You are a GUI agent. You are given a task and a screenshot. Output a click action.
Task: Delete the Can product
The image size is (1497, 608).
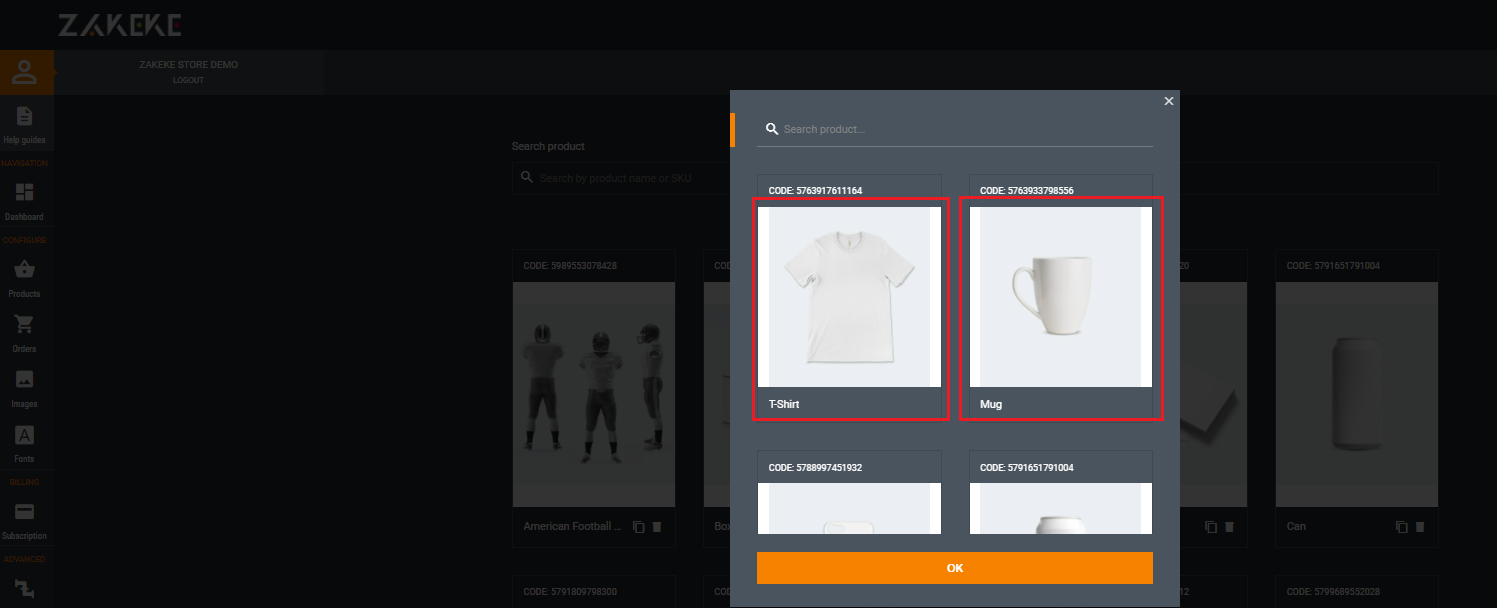[1420, 527]
